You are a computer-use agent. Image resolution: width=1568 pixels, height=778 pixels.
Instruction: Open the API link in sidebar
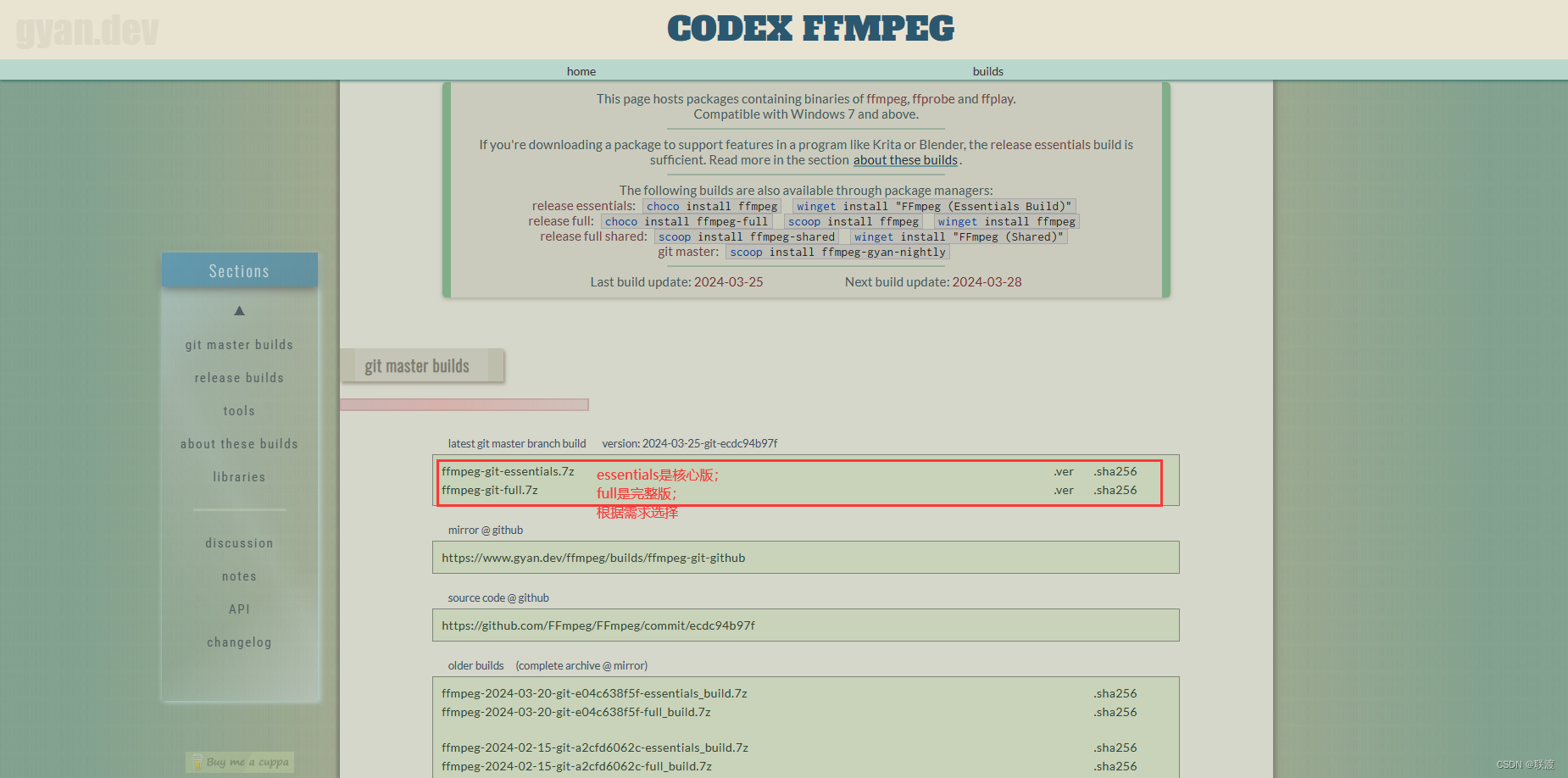point(239,609)
